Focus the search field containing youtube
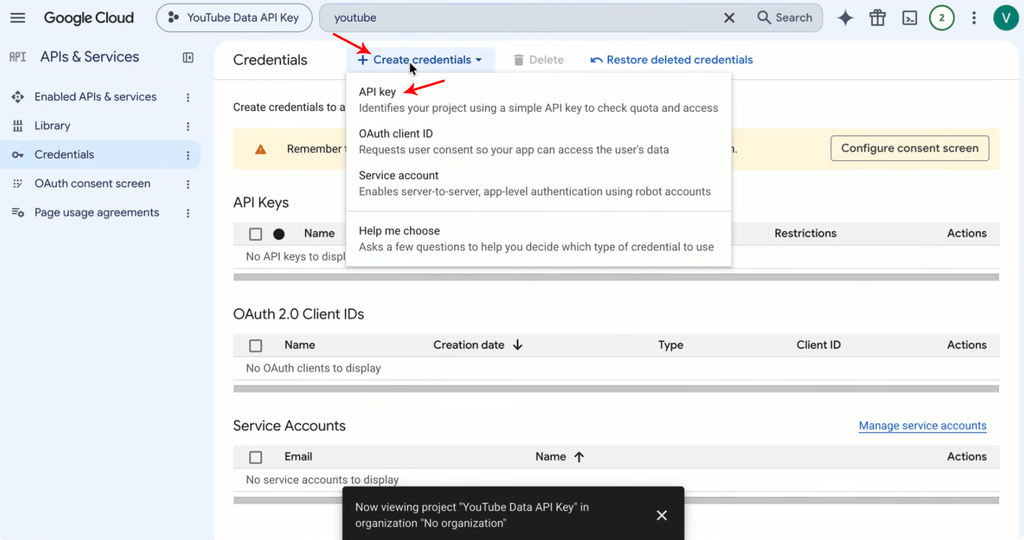Viewport: 1024px width, 540px height. click(x=522, y=18)
